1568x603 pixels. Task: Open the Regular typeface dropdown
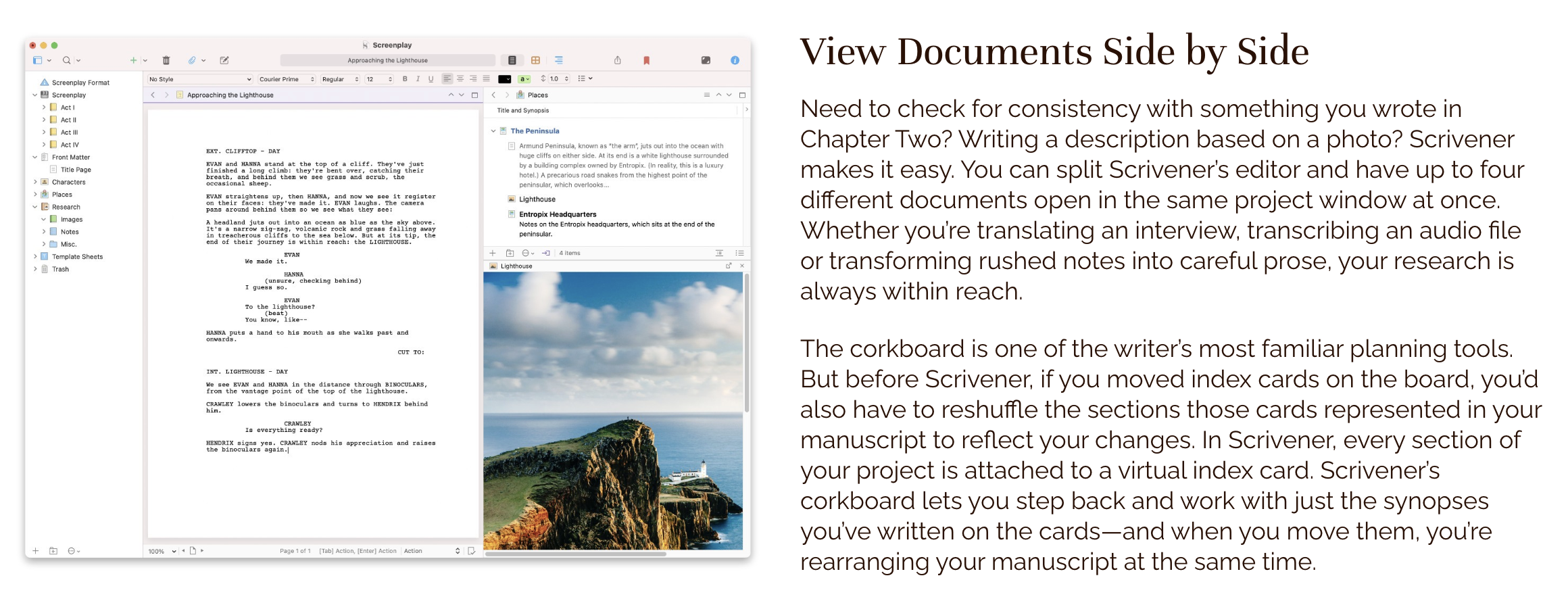(340, 79)
